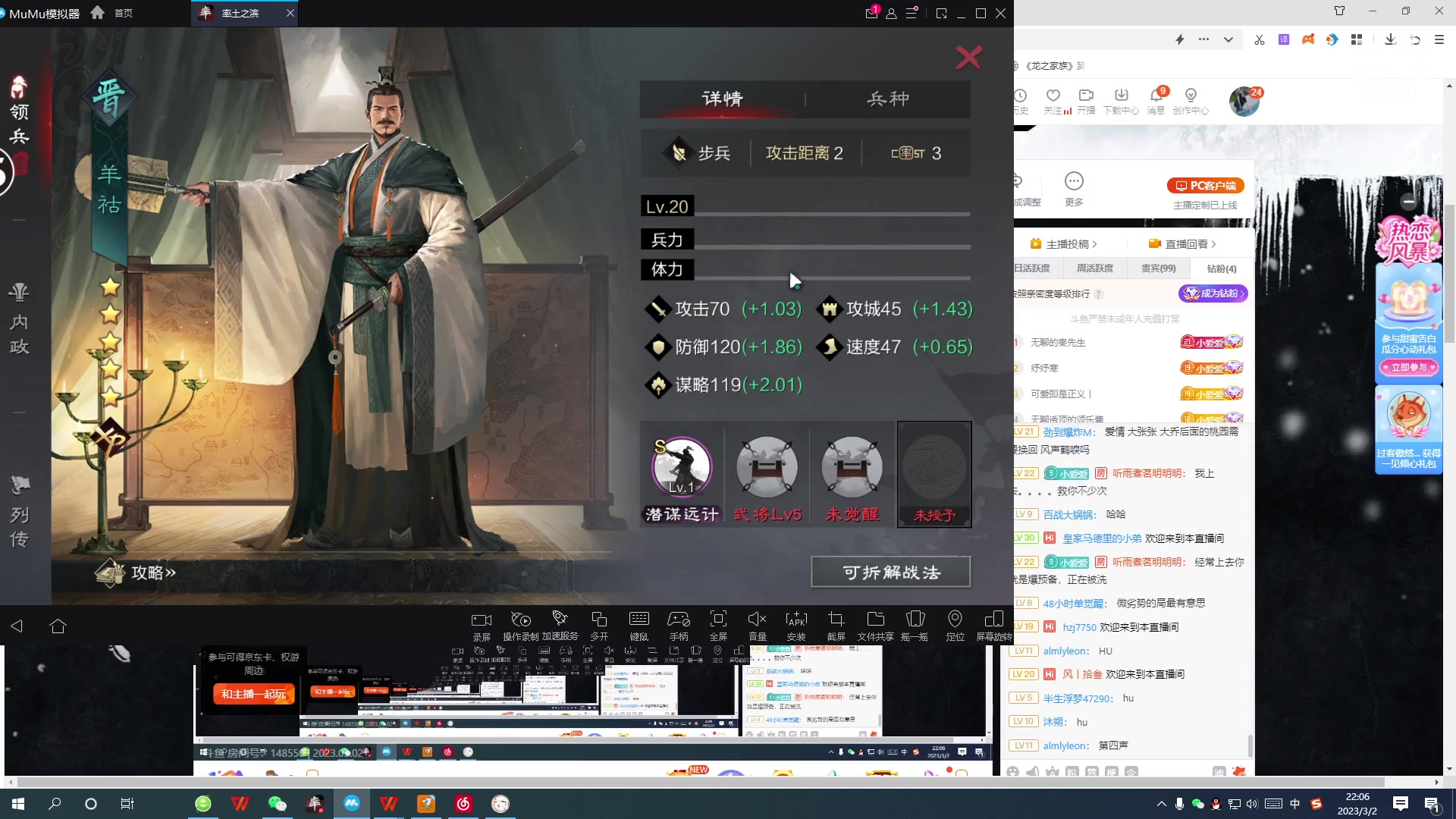The image size is (1456, 819).
Task: Open 列传 in left game sidebar
Action: pyautogui.click(x=19, y=512)
